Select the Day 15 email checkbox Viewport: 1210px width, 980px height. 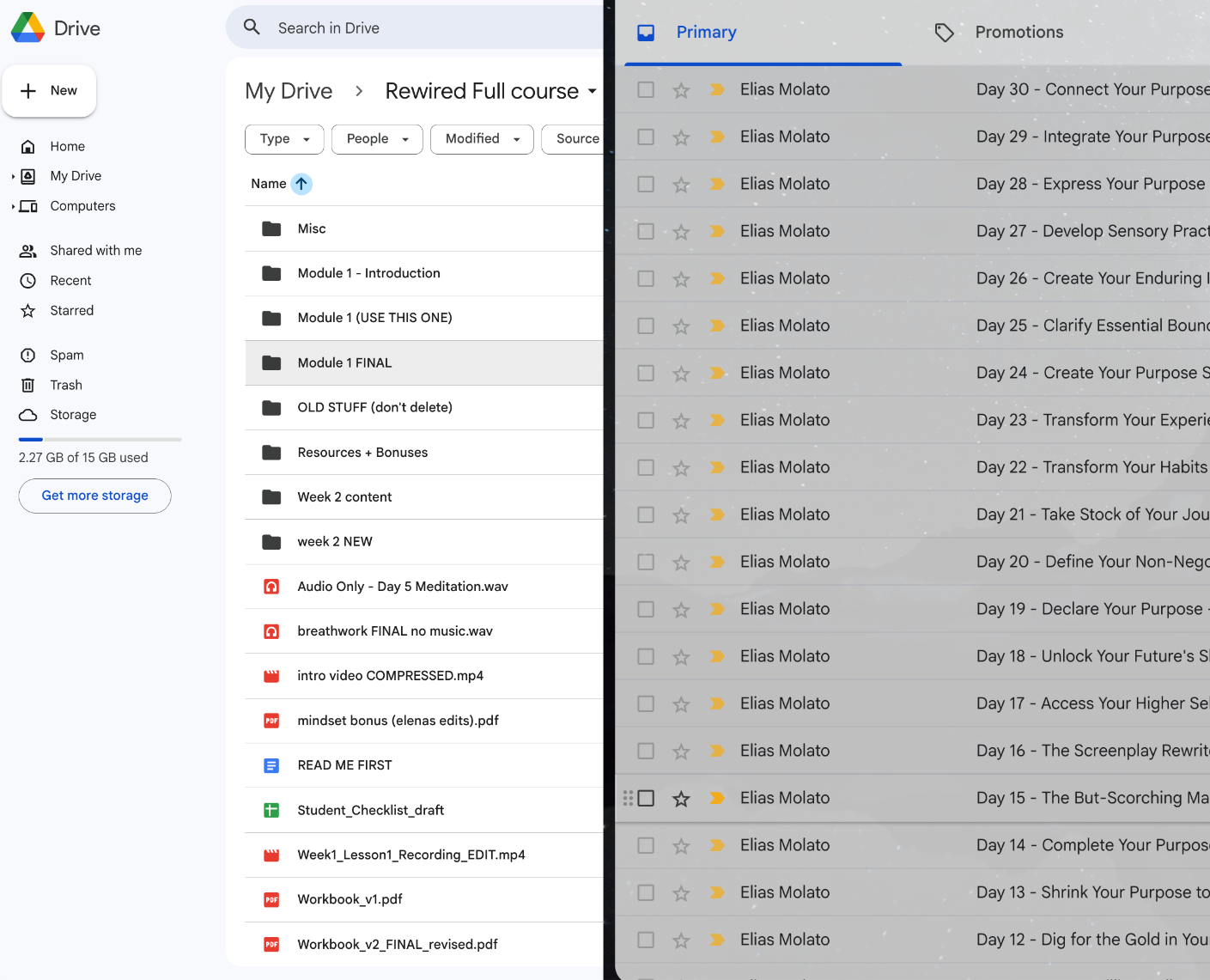tap(646, 798)
